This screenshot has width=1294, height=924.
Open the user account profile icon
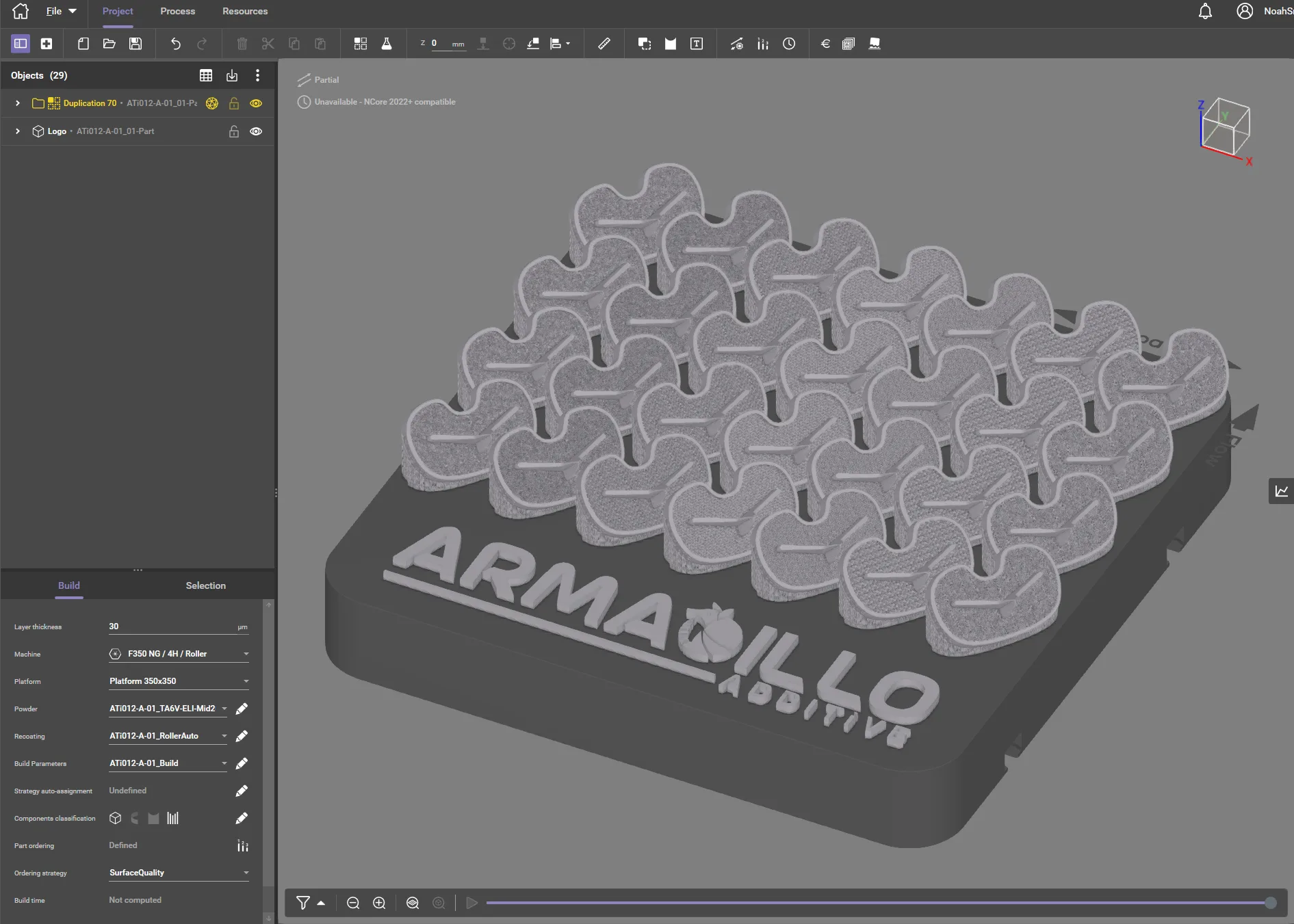(1245, 11)
